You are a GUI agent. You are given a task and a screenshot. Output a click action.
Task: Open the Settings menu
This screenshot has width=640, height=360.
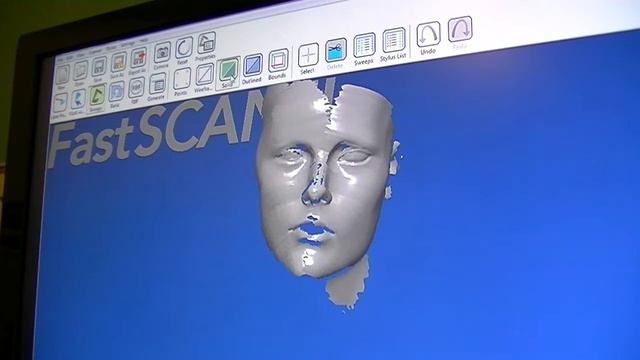click(x=128, y=44)
